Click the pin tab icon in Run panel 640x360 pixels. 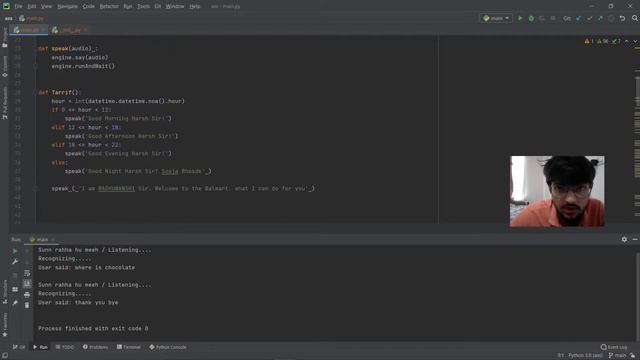[15, 303]
